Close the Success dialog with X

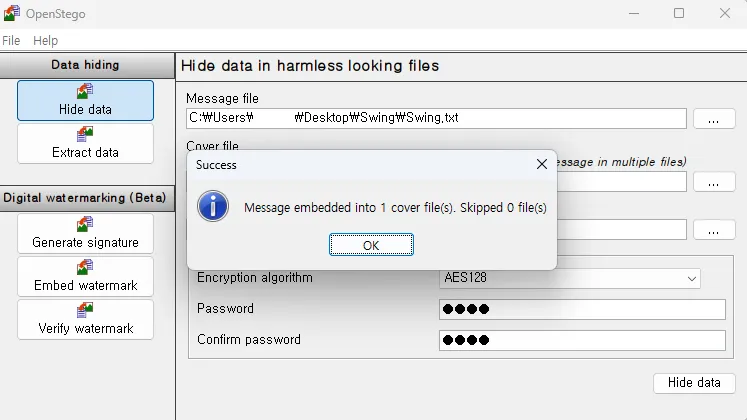(542, 164)
